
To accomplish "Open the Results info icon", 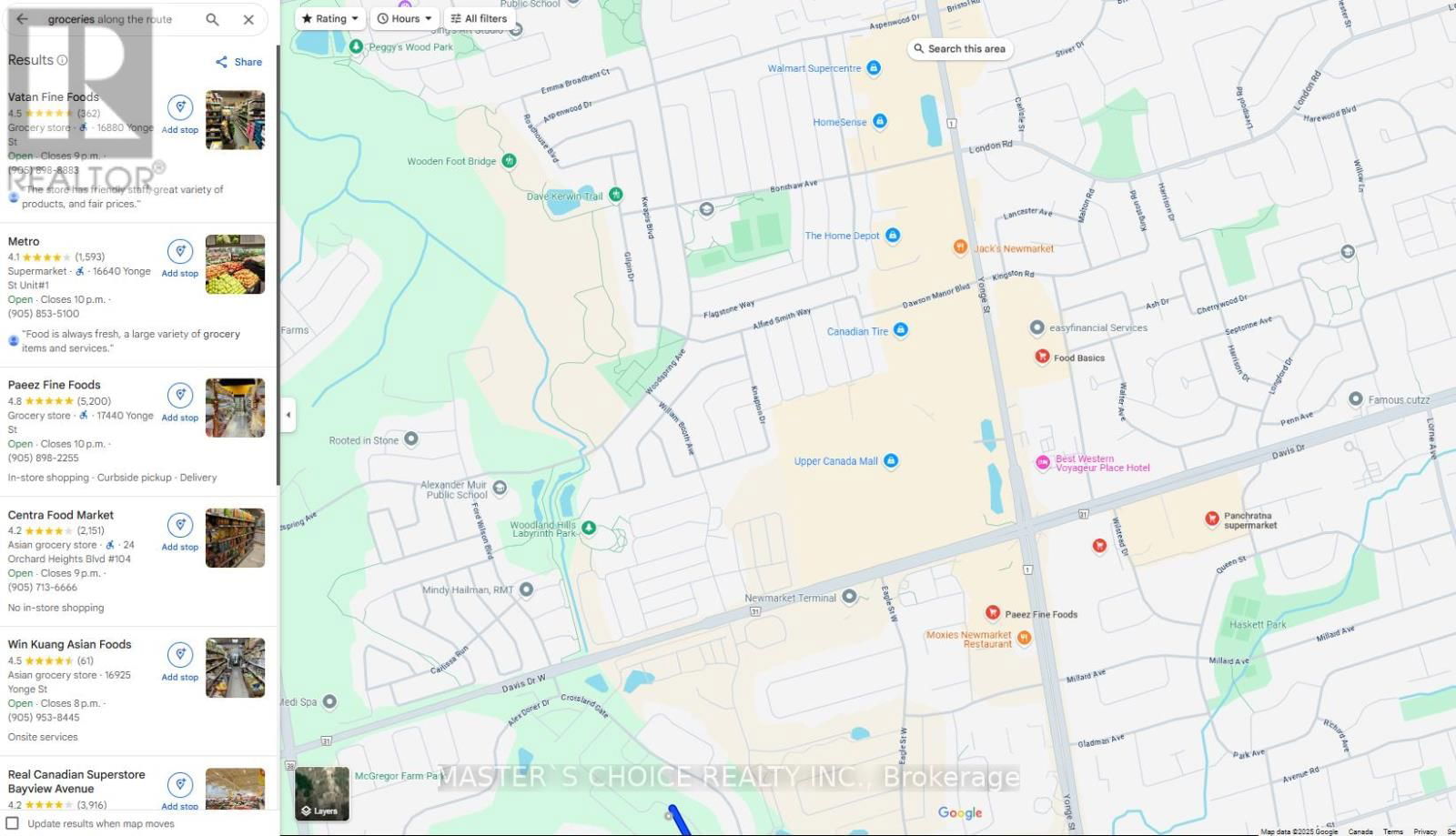I will tap(62, 60).
